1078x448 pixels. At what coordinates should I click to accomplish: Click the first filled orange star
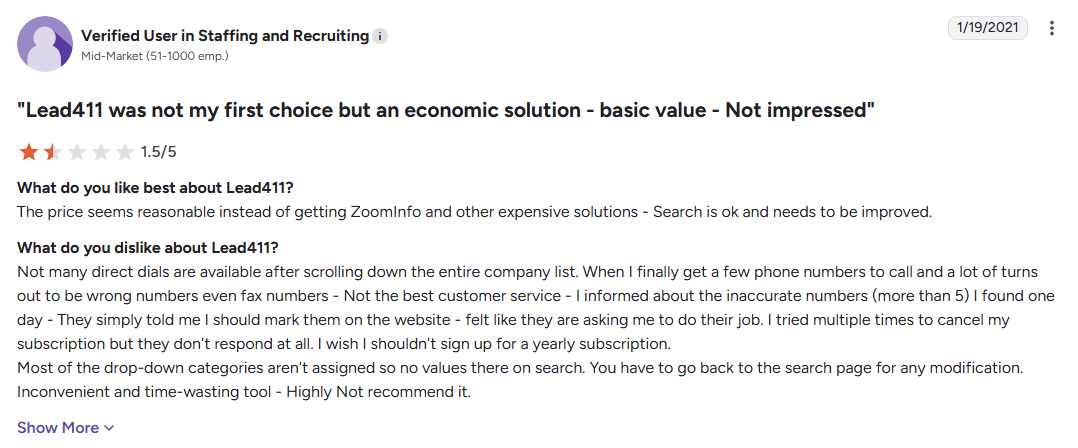point(28,152)
